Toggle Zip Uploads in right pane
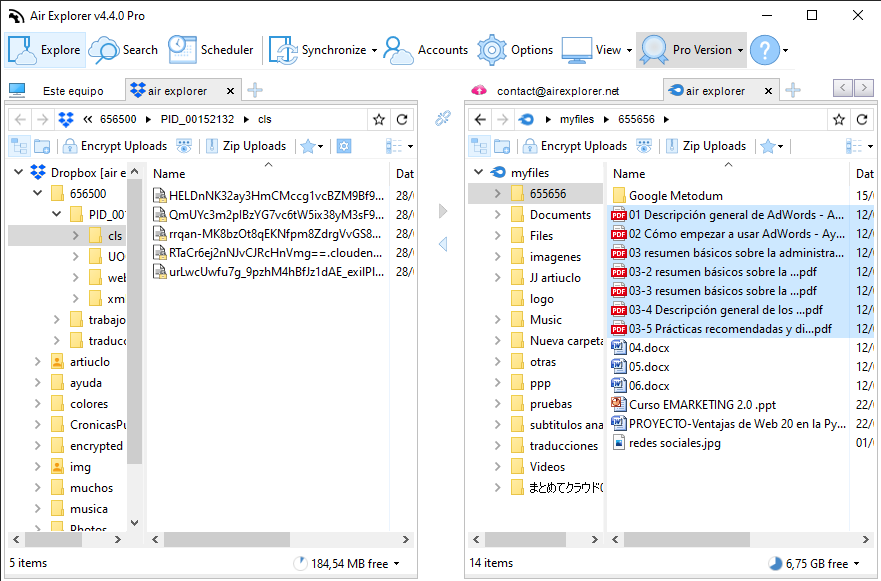This screenshot has width=881, height=581. [x=706, y=146]
